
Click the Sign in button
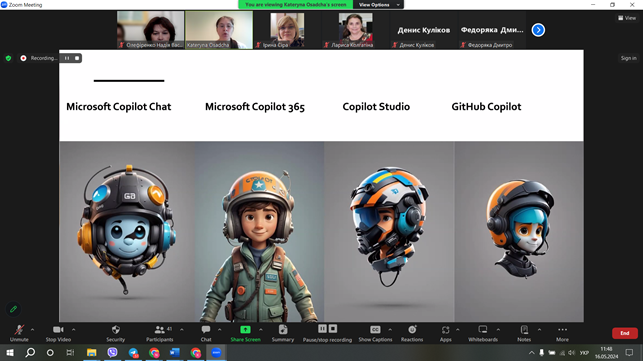(628, 58)
